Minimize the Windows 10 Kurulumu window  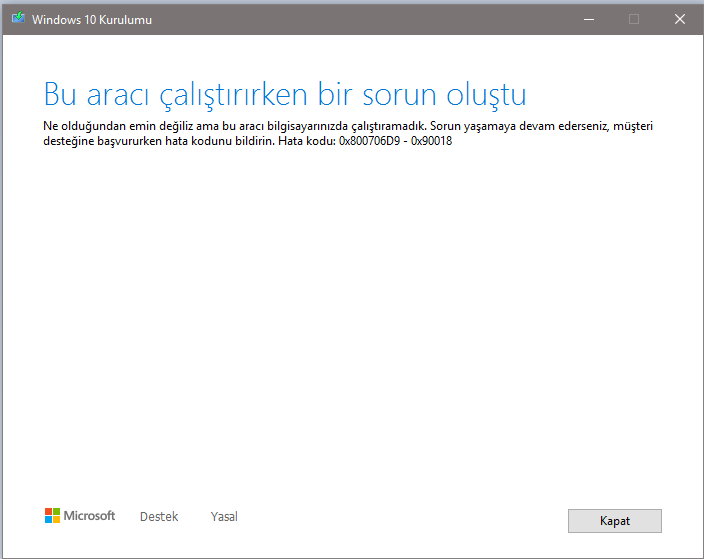pos(589,19)
